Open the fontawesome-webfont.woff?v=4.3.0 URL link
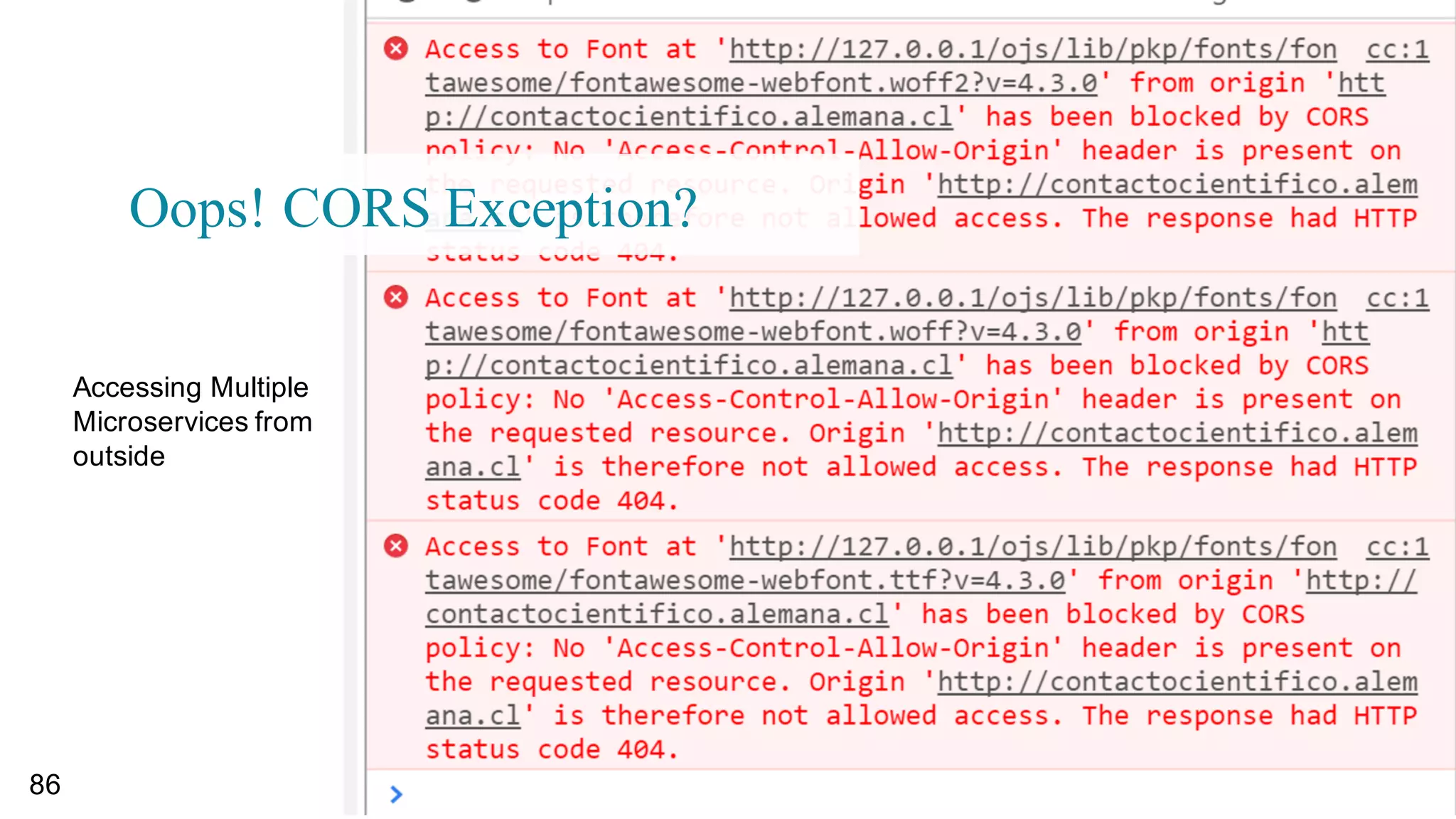Viewport: 1456px width, 819px height. pos(754,332)
